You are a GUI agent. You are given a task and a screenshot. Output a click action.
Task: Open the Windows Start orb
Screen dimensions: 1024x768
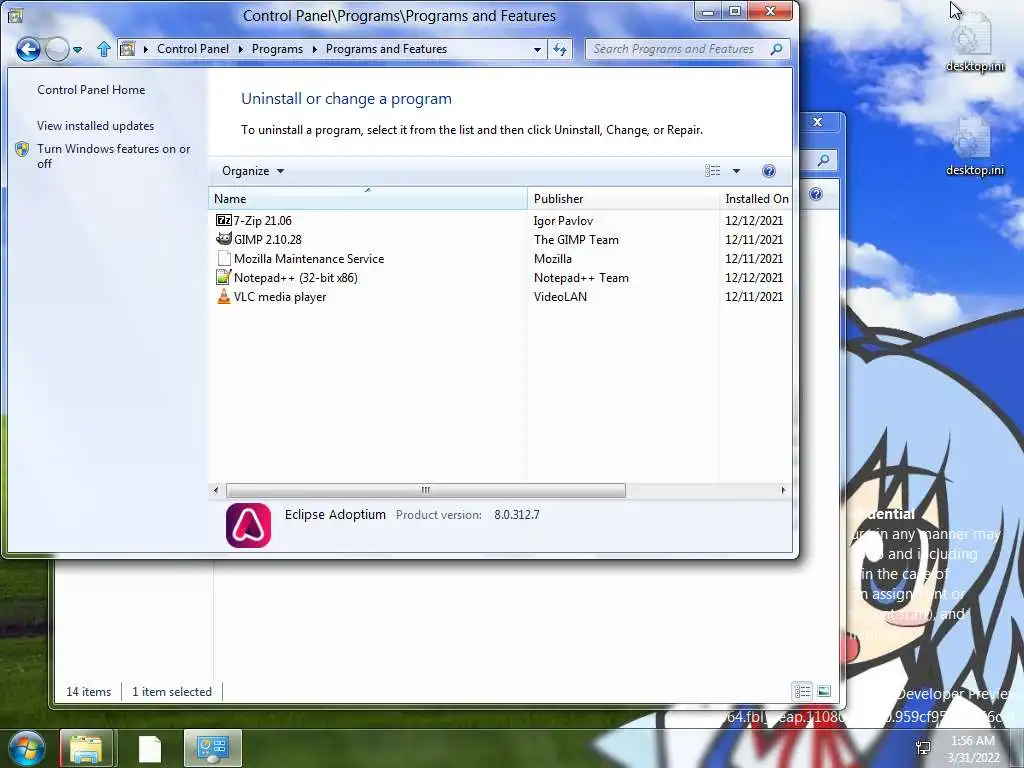(26, 748)
